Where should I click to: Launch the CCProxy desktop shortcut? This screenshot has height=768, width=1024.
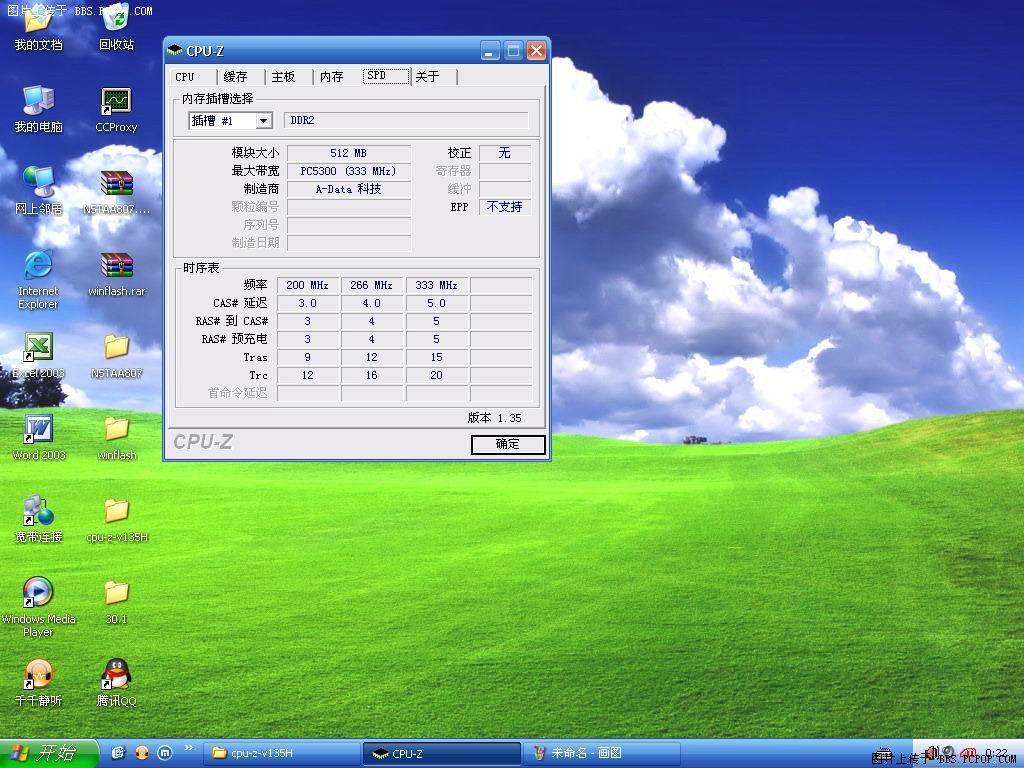[116, 108]
